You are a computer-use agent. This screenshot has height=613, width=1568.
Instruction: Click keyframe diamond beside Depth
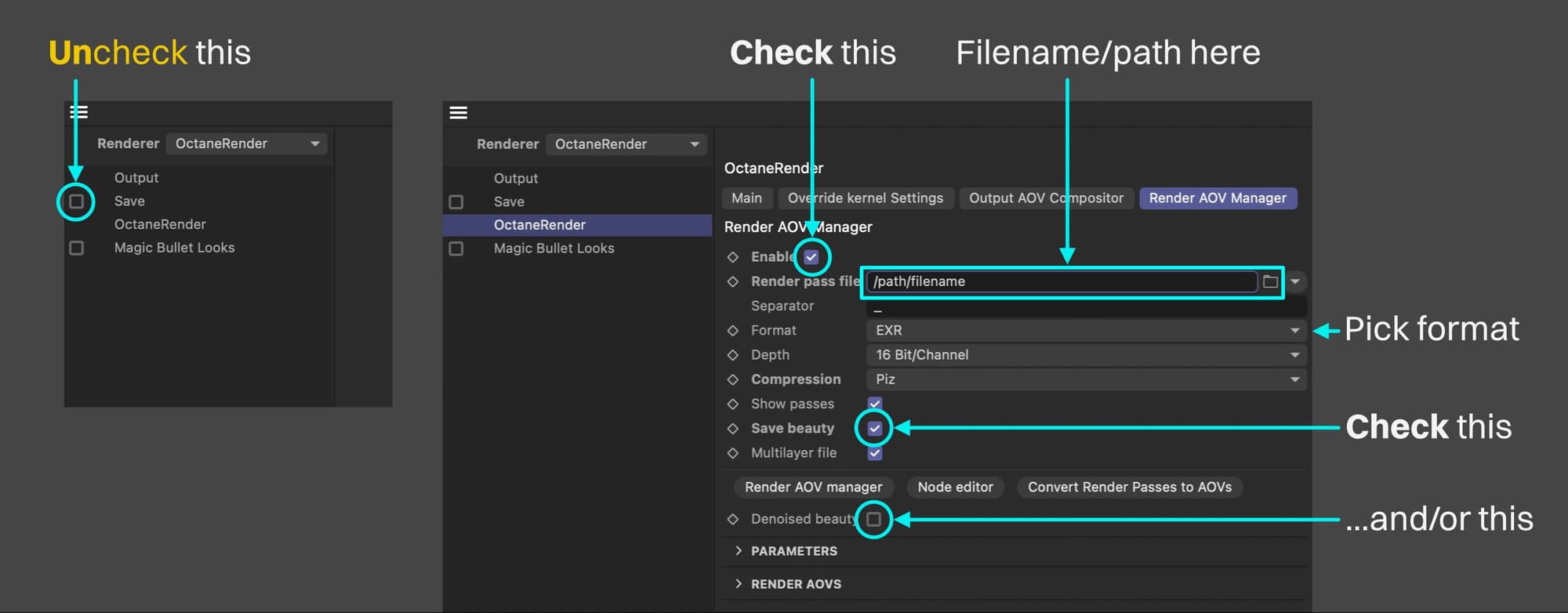(x=733, y=355)
